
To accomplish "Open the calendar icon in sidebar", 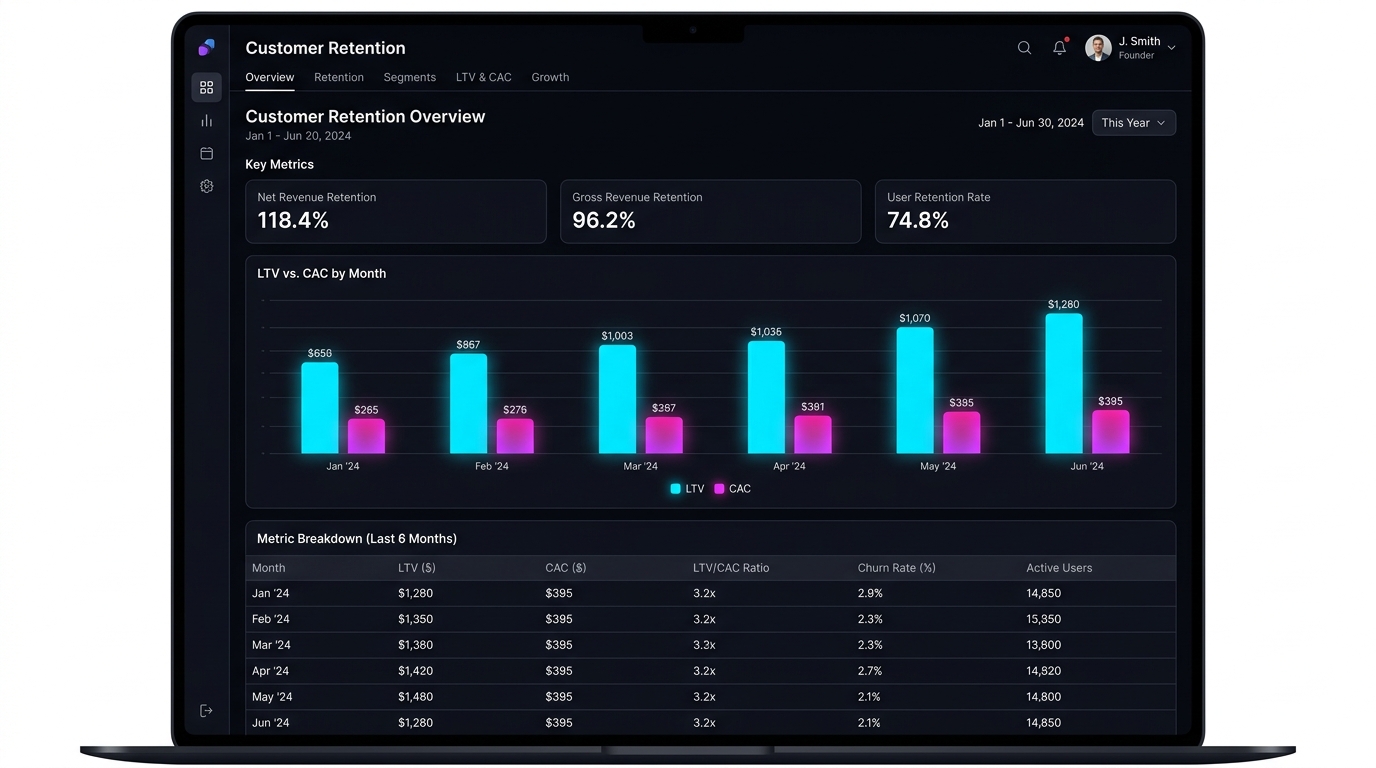I will pyautogui.click(x=207, y=154).
